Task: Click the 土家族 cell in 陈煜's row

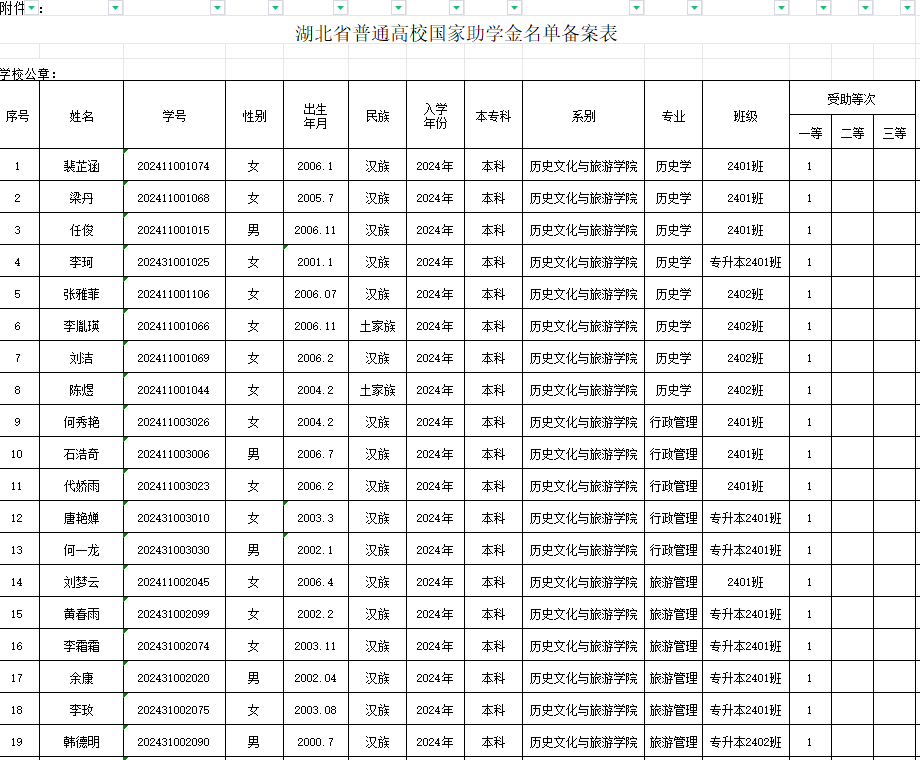Action: (x=377, y=390)
